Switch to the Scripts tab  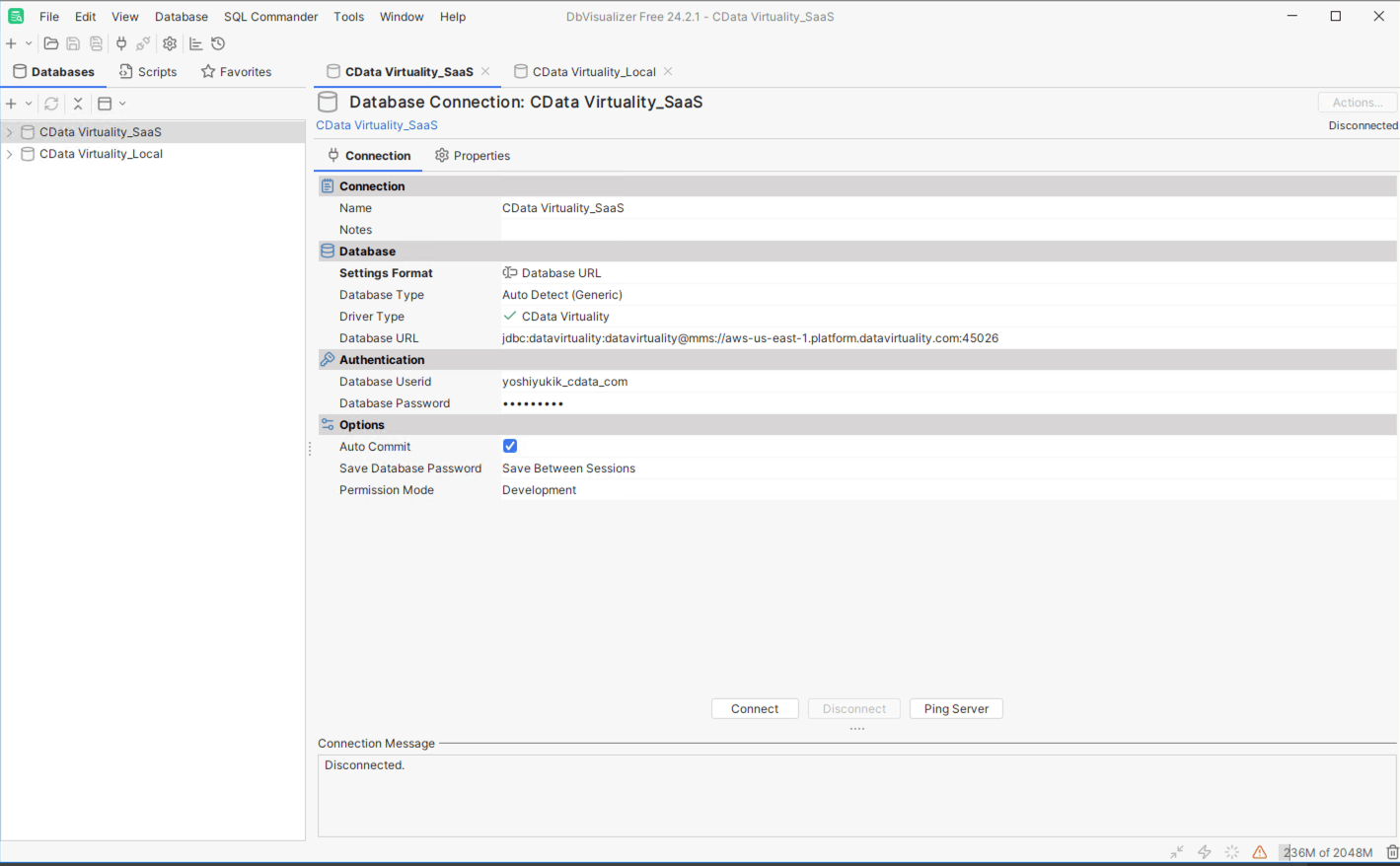(148, 72)
